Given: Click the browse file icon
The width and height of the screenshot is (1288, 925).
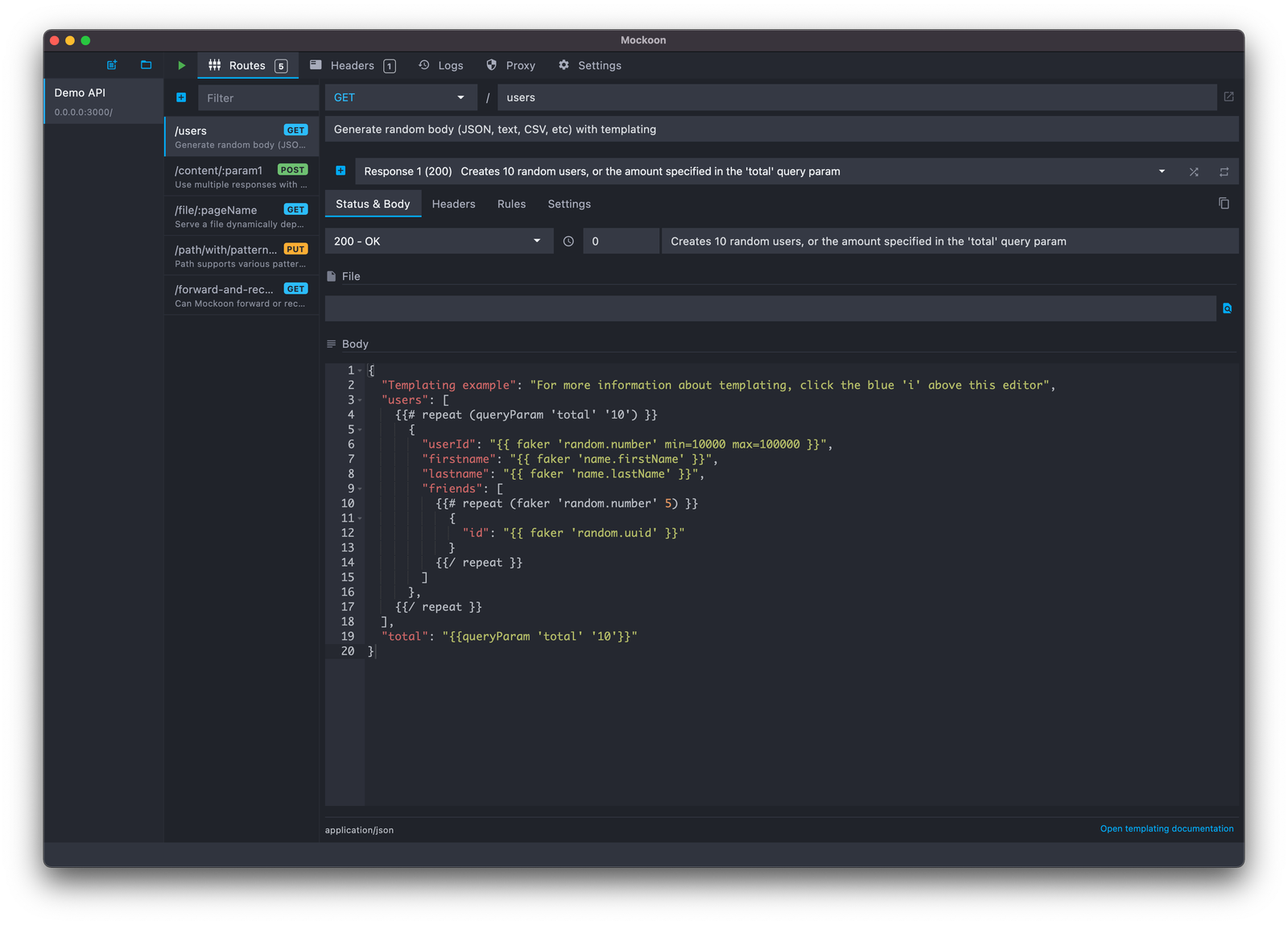Looking at the screenshot, I should pyautogui.click(x=1227, y=308).
